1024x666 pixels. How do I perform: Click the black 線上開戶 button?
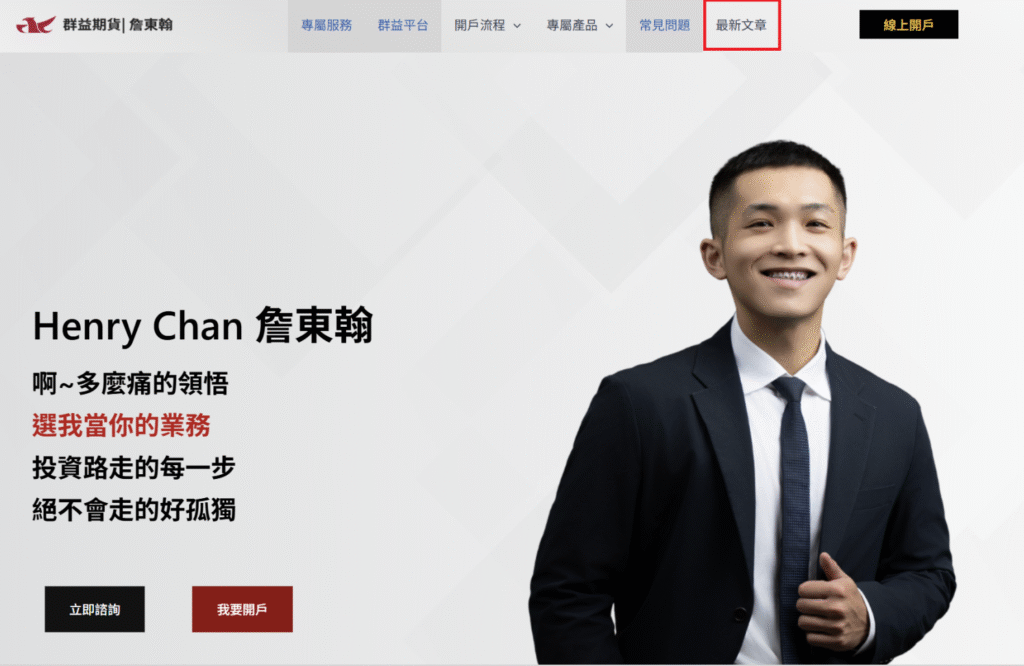tap(908, 25)
